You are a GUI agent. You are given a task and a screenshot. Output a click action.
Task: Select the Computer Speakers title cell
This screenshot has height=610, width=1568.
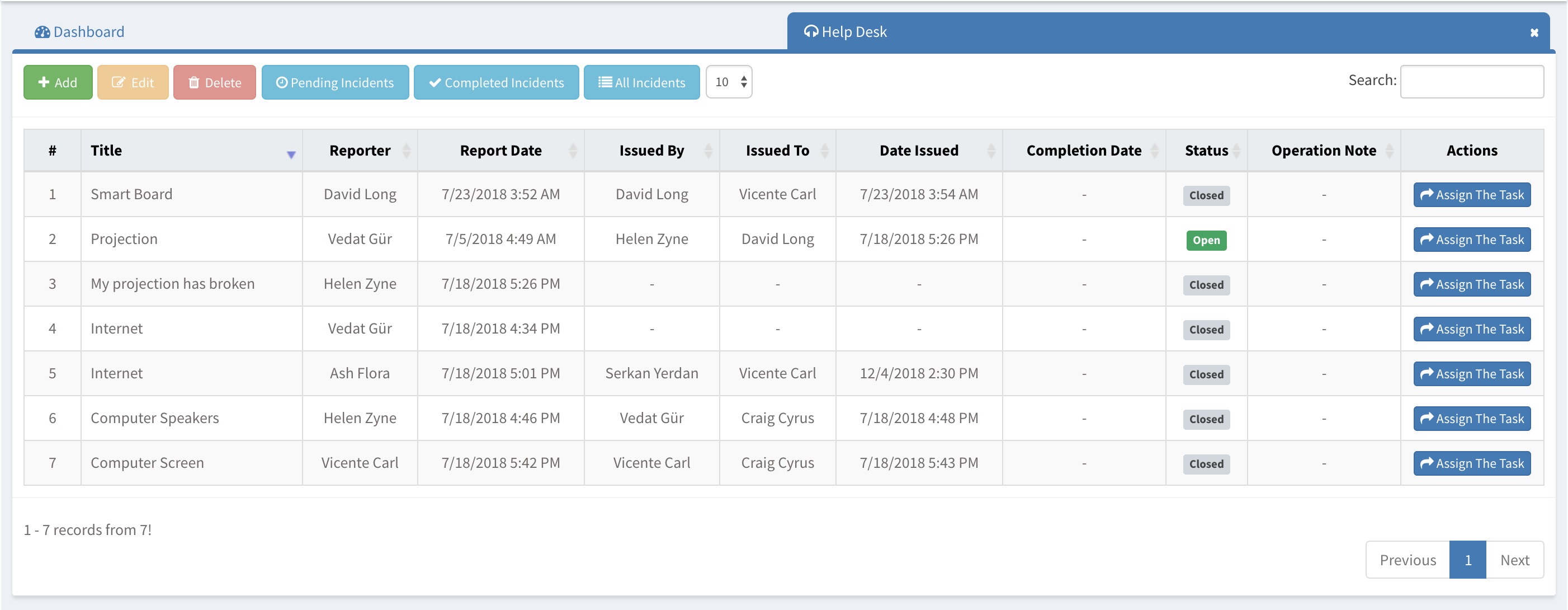point(192,418)
